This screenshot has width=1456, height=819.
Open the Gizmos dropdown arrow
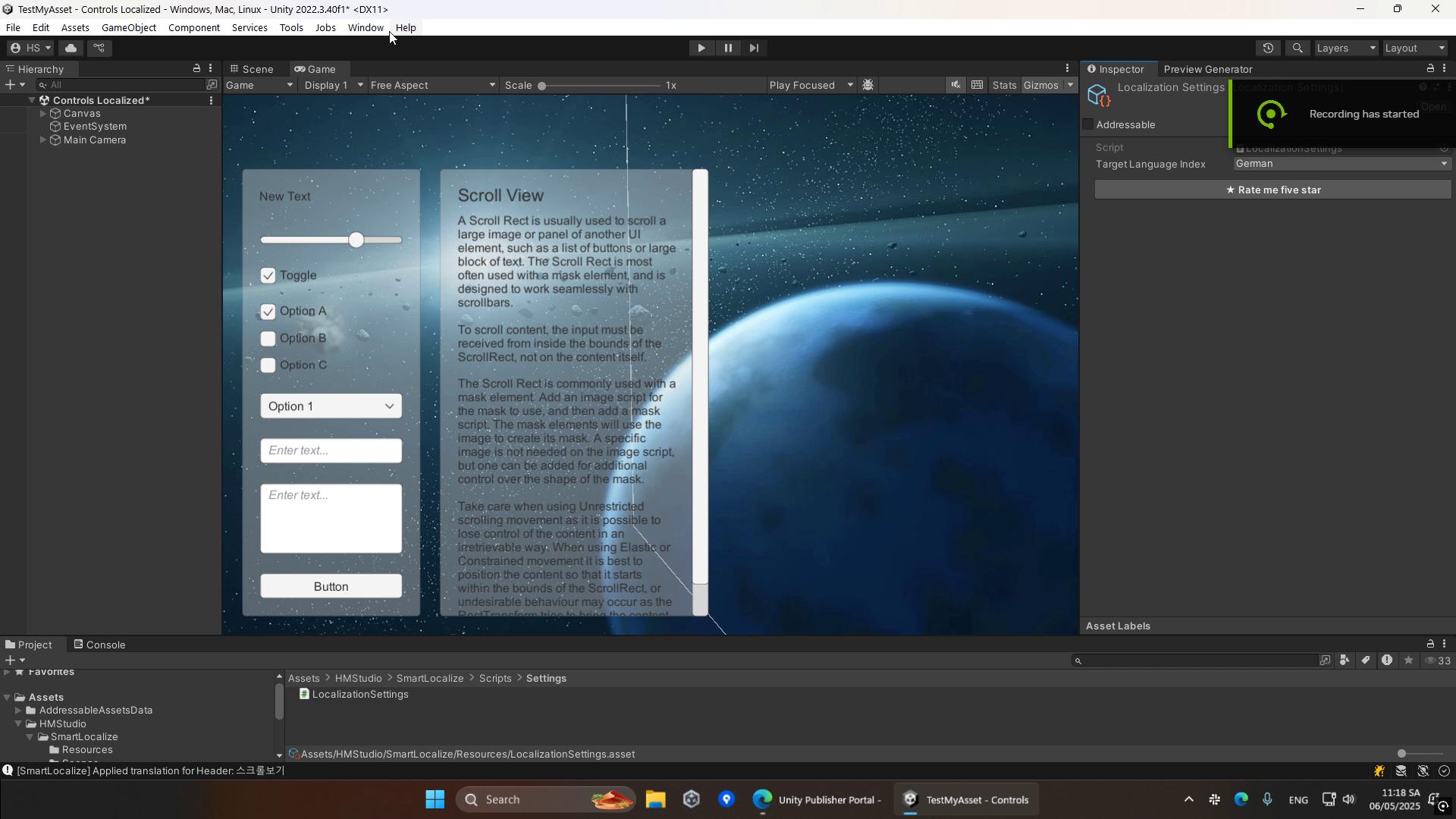[1070, 85]
